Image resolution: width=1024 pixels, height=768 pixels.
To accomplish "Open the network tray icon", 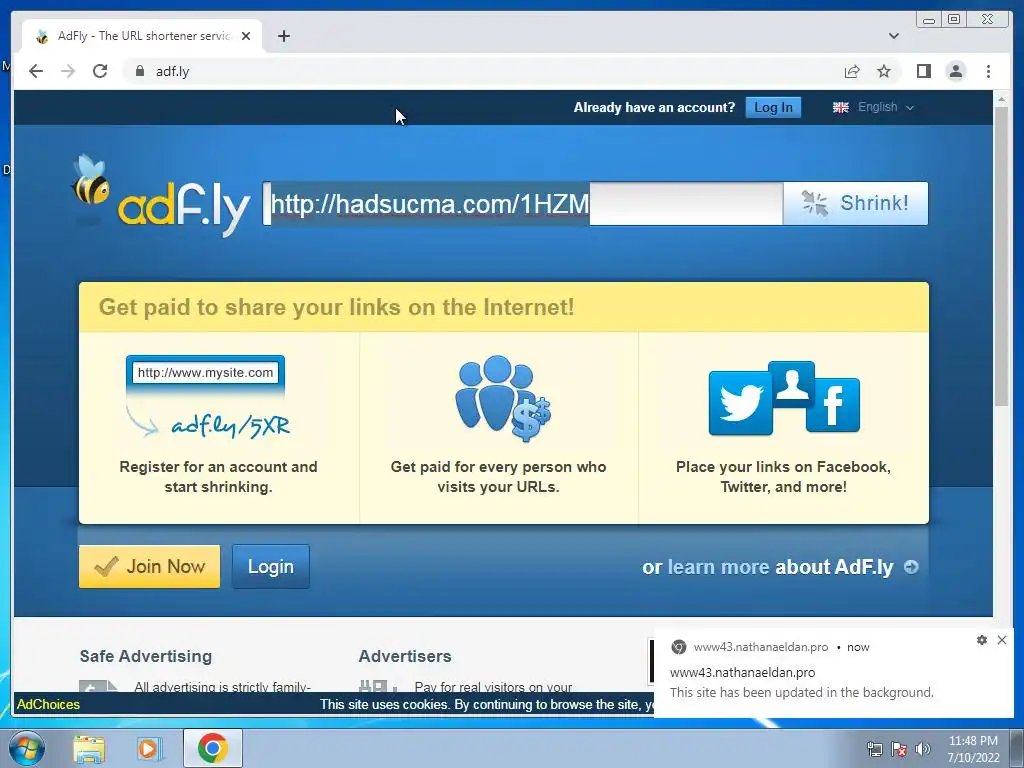I will pos(874,749).
